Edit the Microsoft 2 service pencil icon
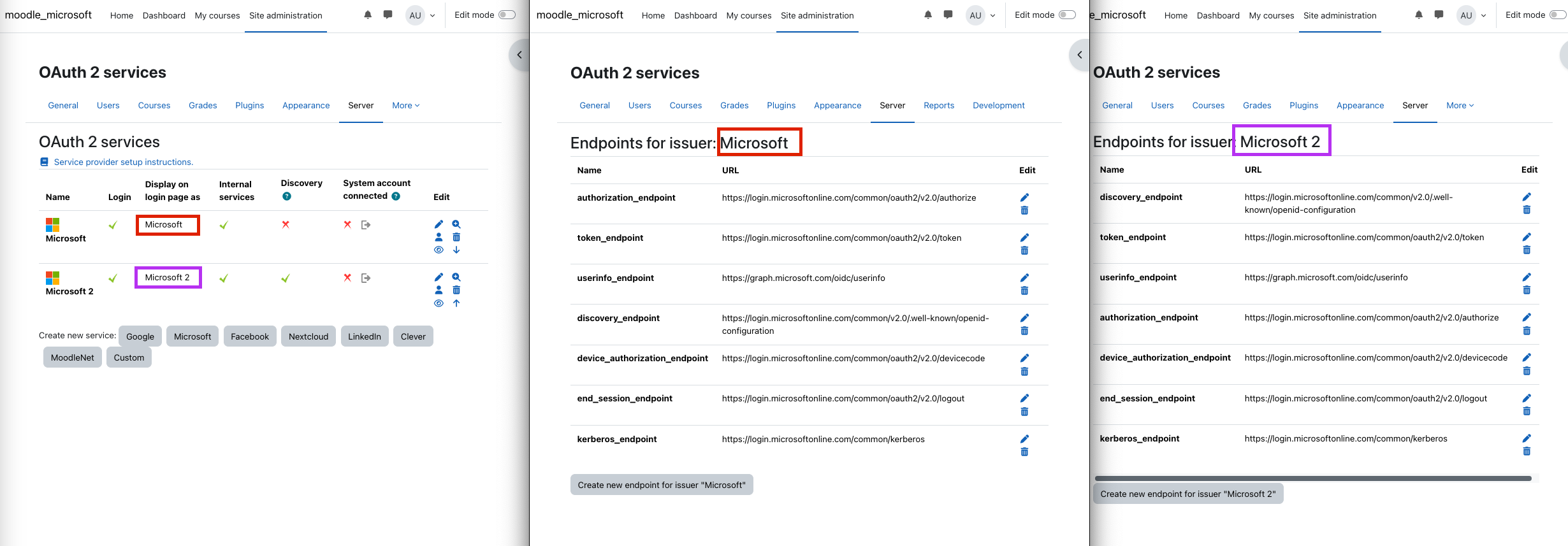 coord(439,277)
